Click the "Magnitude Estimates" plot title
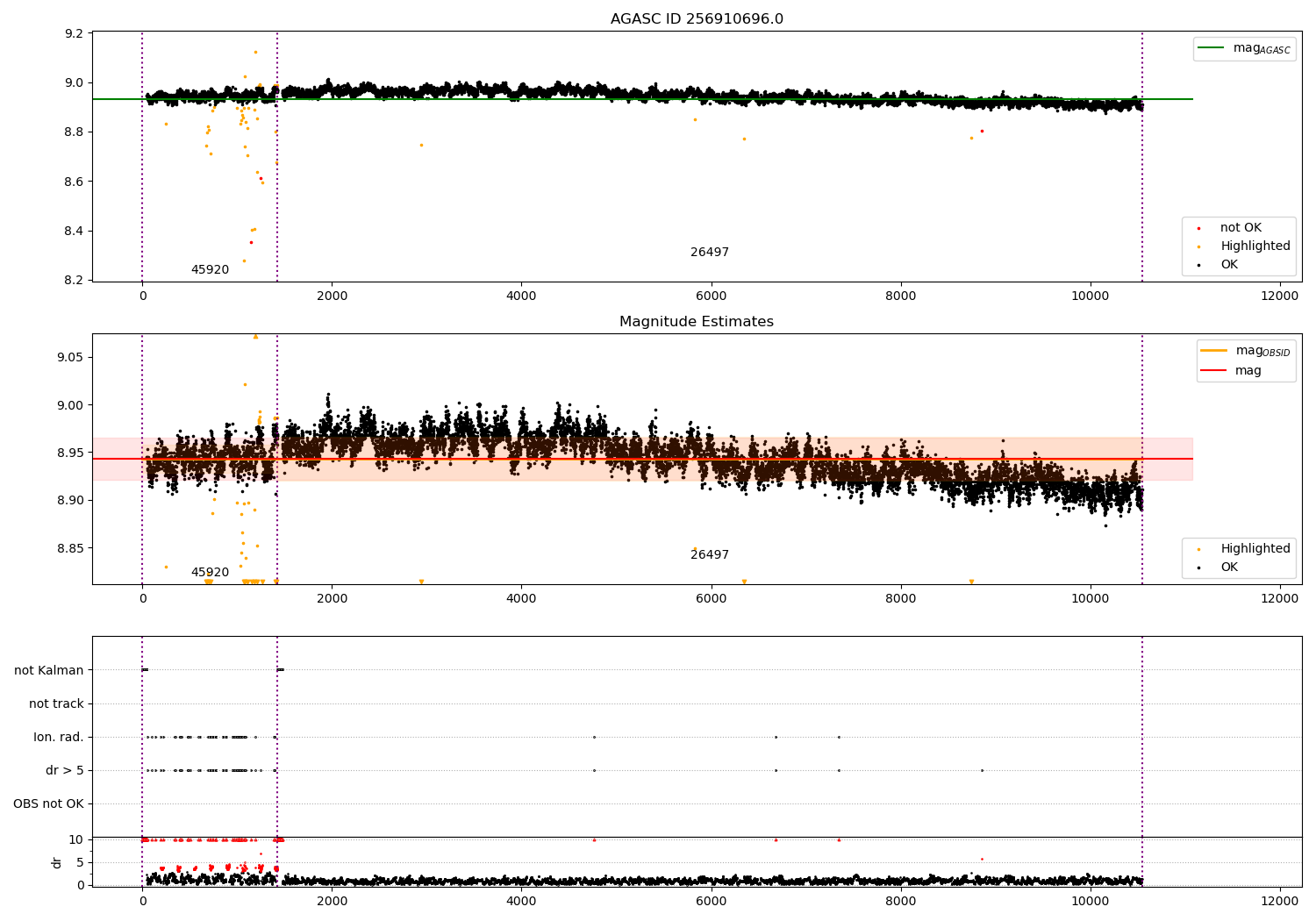Image resolution: width=1316 pixels, height=921 pixels. coord(697,322)
